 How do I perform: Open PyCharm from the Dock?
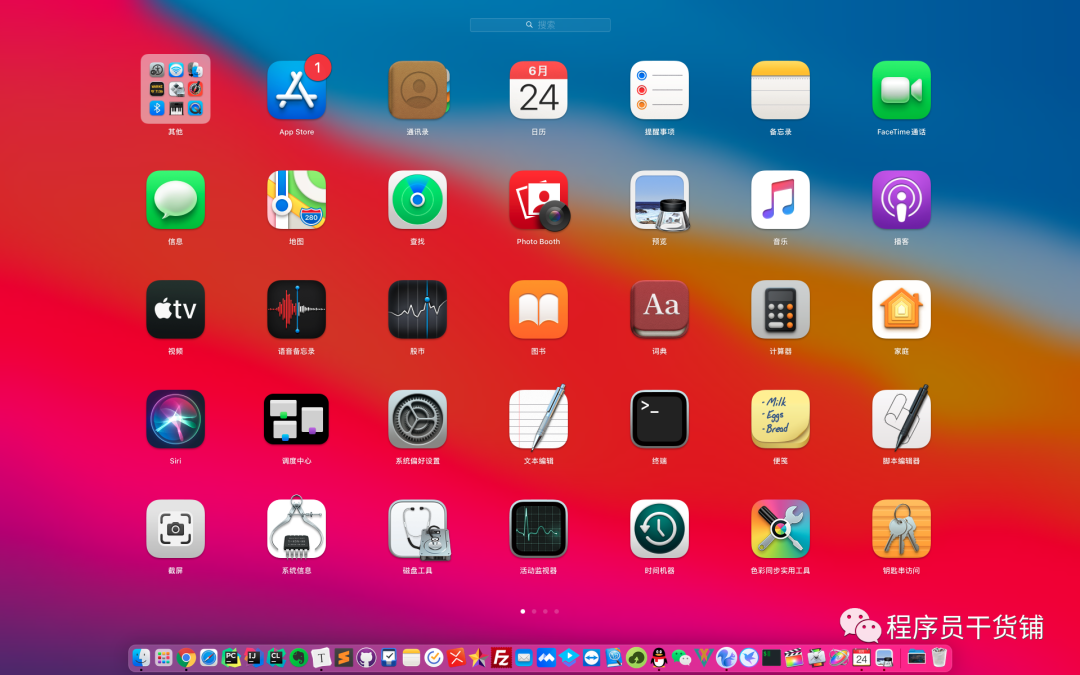click(x=231, y=658)
